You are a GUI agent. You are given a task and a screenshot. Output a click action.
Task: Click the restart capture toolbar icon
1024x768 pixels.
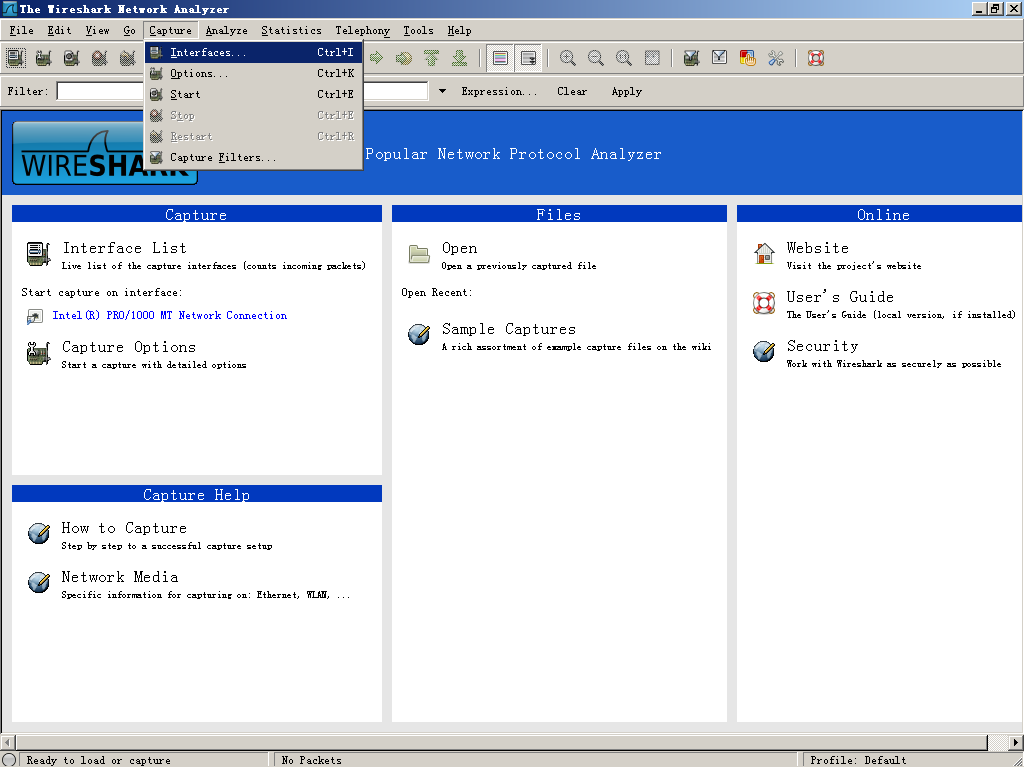[x=128, y=58]
